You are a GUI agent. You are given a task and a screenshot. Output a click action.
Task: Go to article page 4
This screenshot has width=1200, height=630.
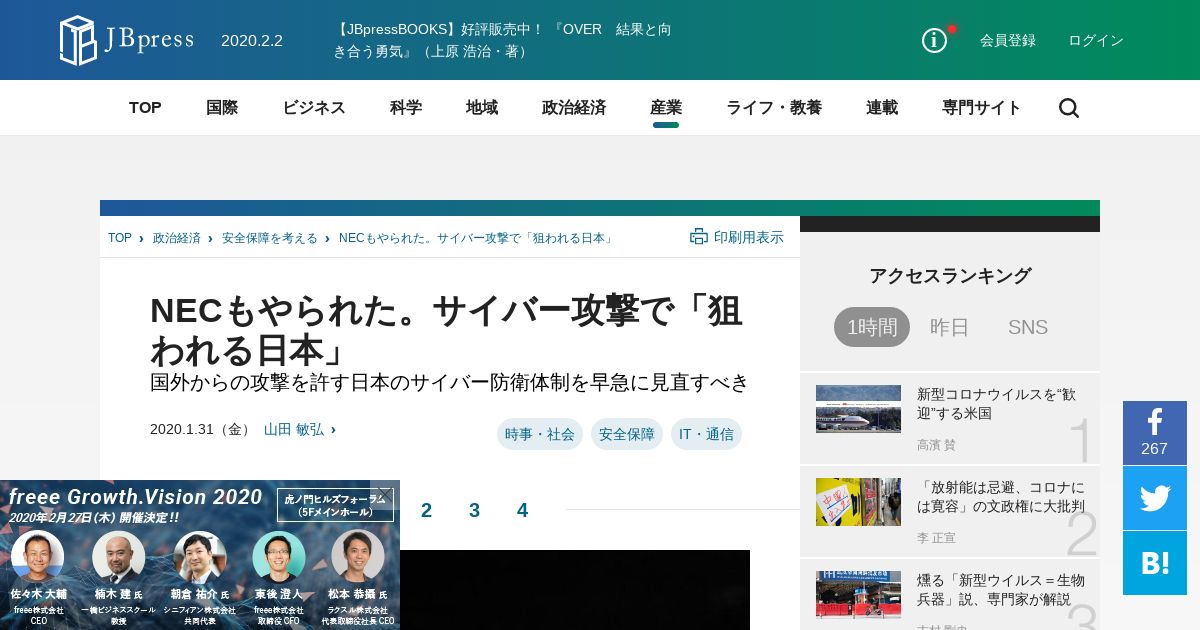[x=522, y=510]
